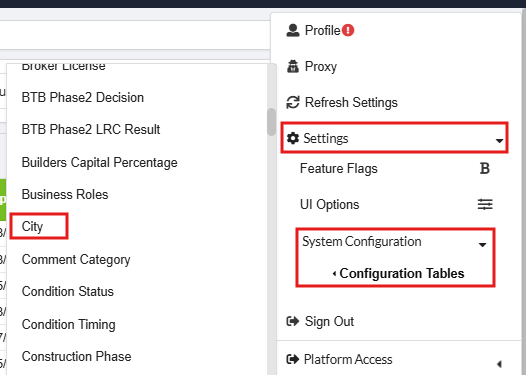Click Sign Out
This screenshot has width=526, height=375.
329,321
